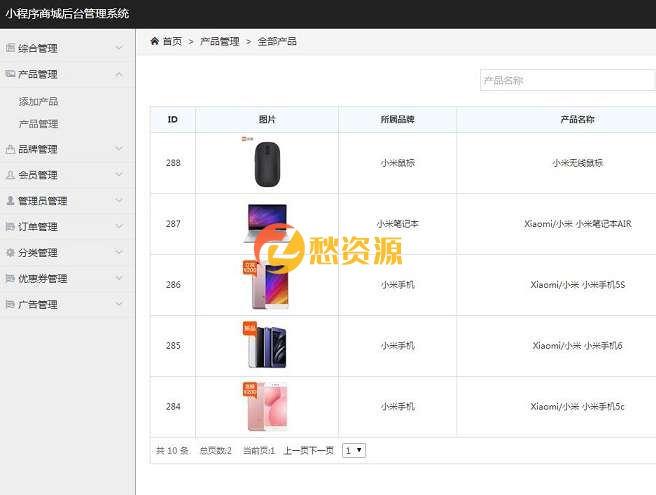Image resolution: width=656 pixels, height=495 pixels.
Task: Click product name 小米无线鼠标
Action: click(x=577, y=163)
